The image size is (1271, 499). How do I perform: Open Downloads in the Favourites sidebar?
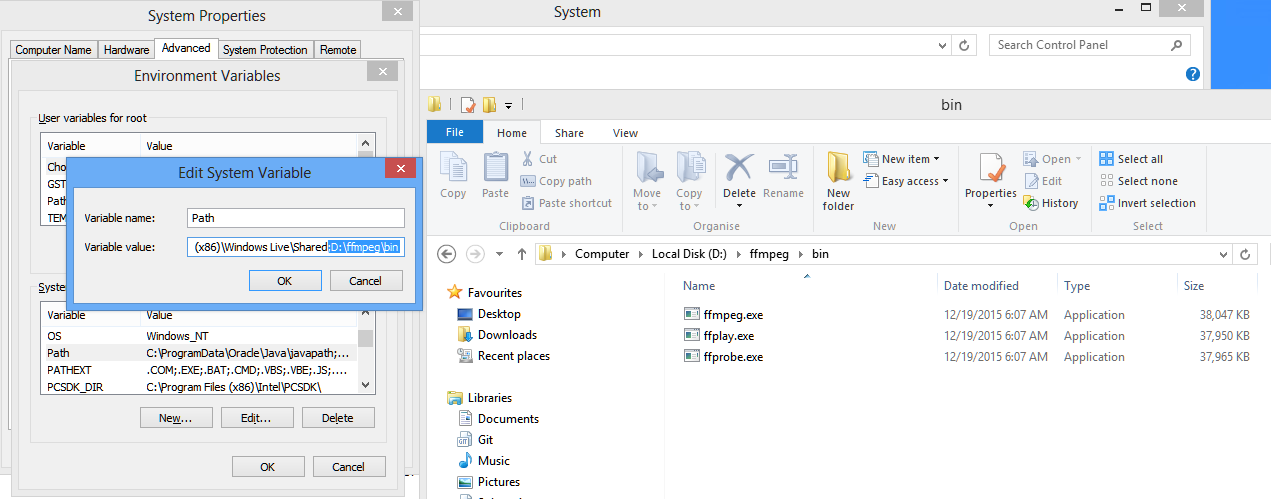507,335
